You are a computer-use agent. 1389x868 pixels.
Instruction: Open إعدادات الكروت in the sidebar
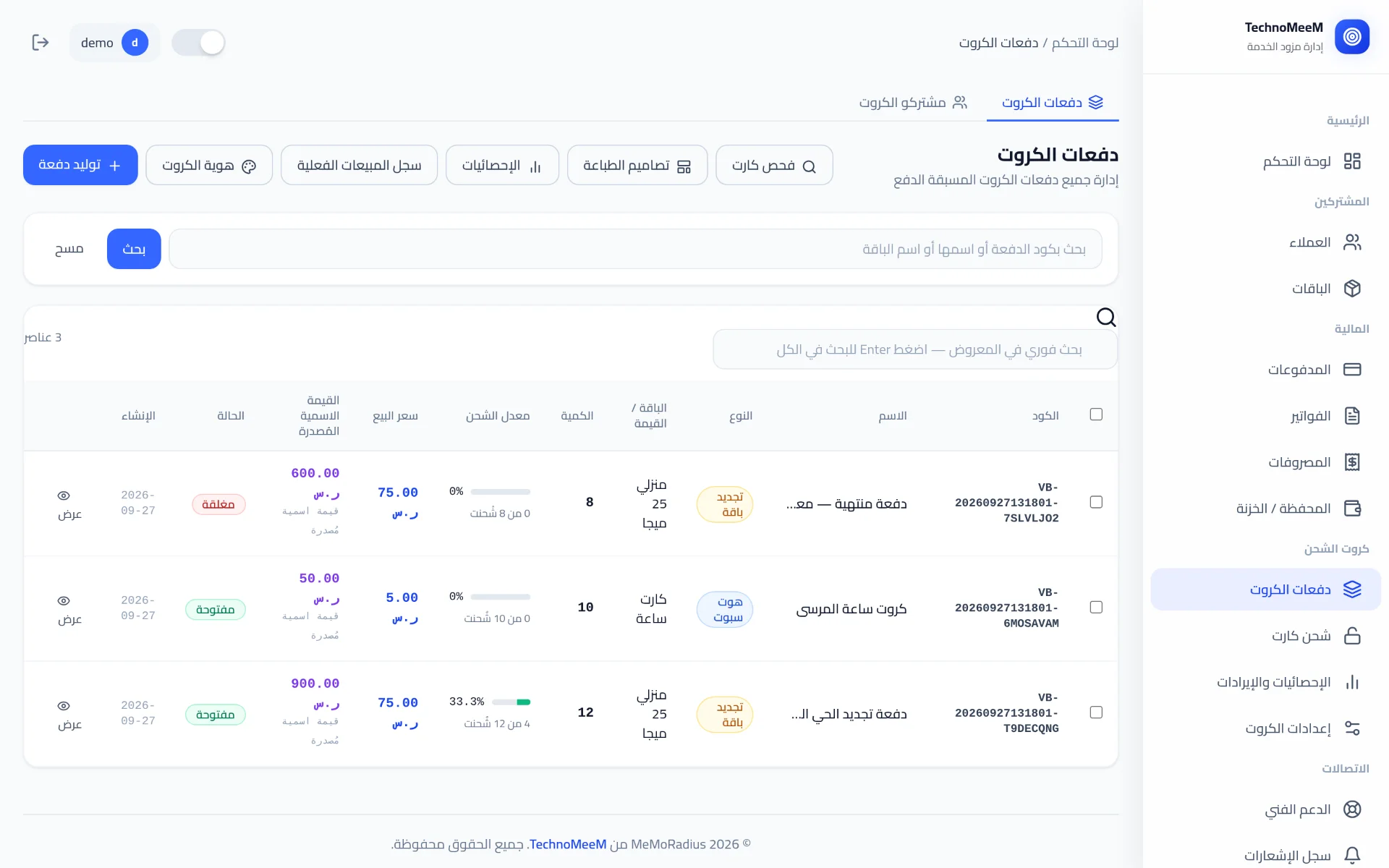[1266, 728]
